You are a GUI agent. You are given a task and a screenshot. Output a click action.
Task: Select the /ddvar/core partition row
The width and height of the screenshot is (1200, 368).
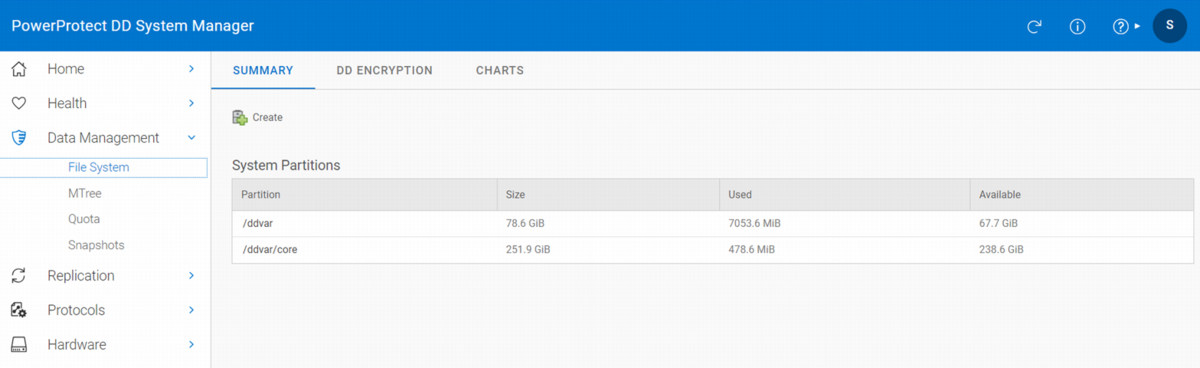point(712,250)
